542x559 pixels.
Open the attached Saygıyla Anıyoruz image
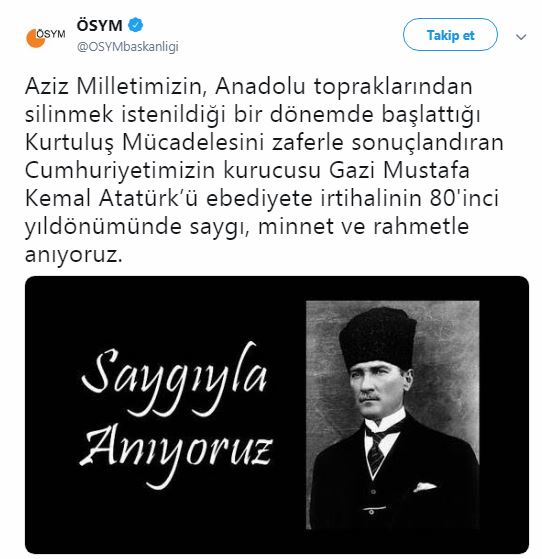277,415
